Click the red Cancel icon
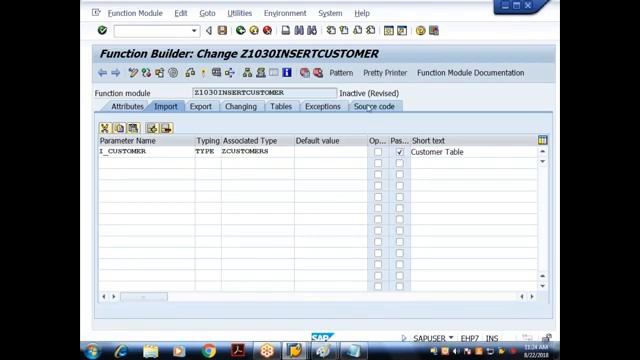Screen dimensions: 640x360 267,30
